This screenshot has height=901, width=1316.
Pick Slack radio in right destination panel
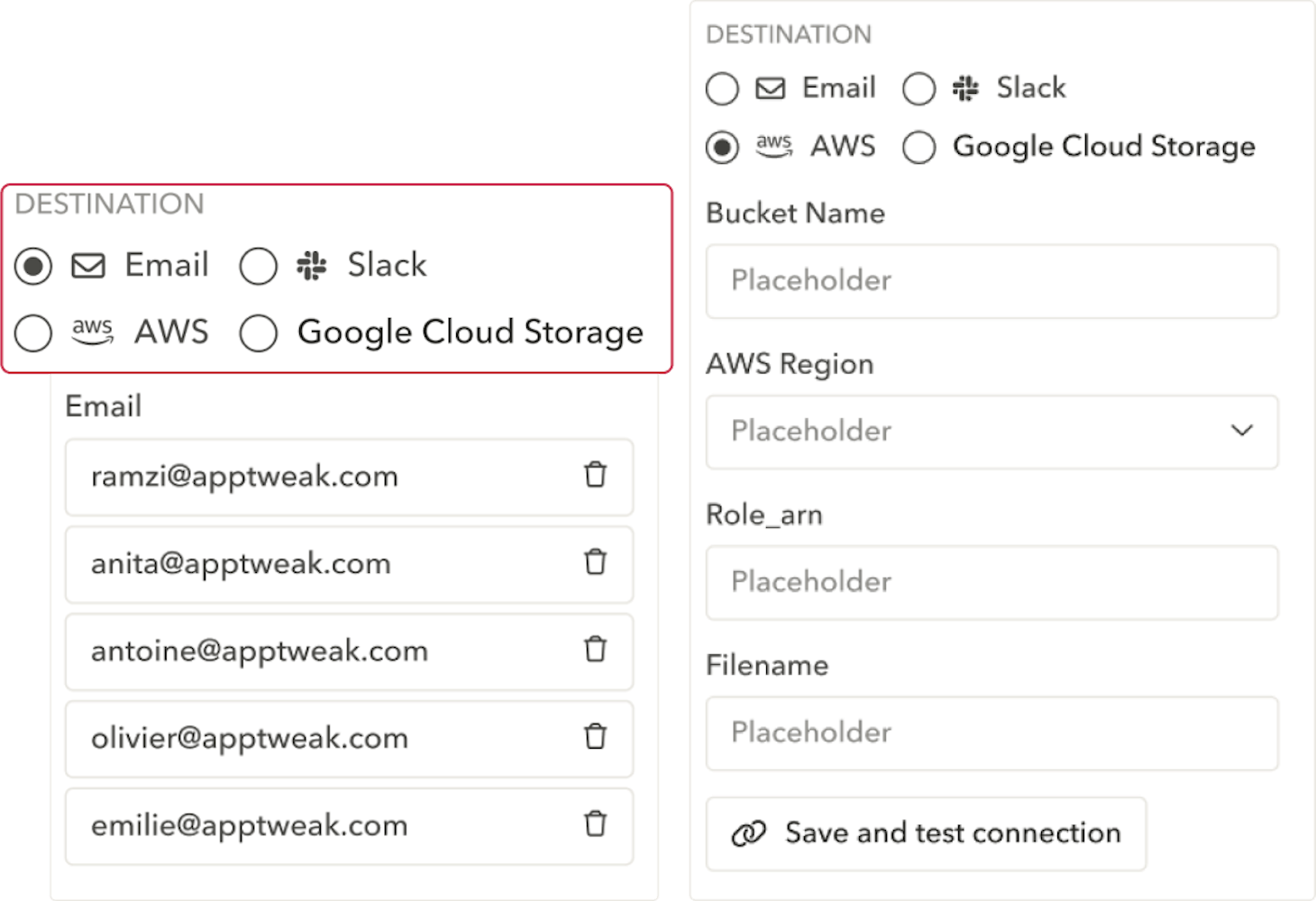coord(918,89)
